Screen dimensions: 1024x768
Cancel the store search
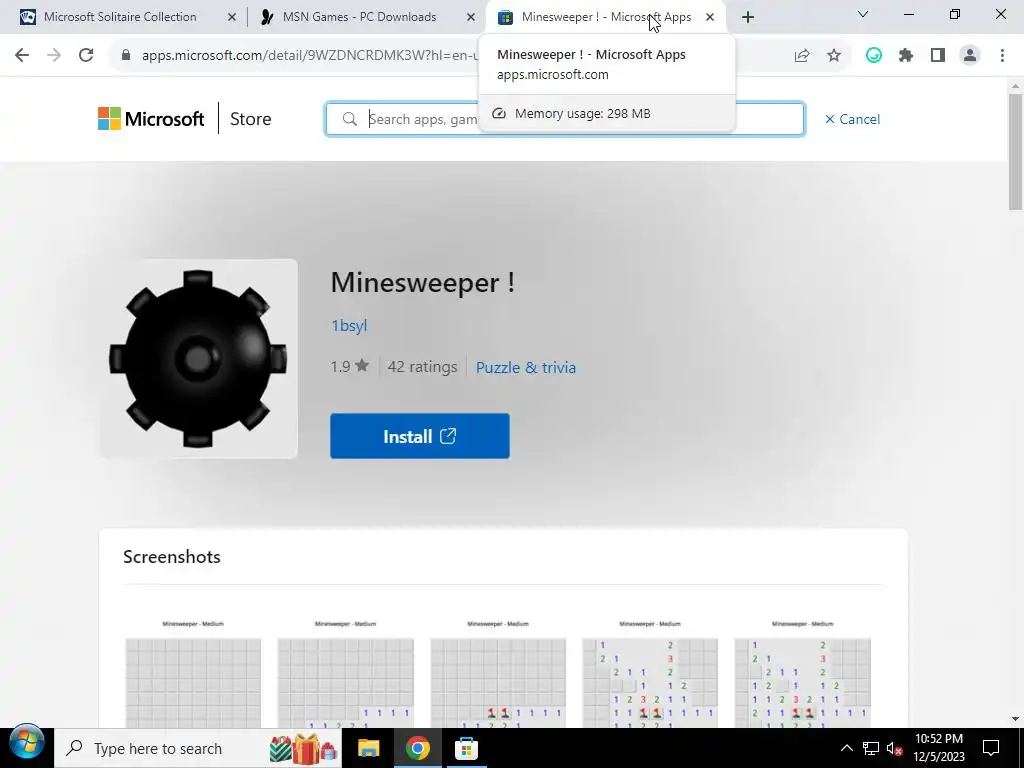coord(852,119)
